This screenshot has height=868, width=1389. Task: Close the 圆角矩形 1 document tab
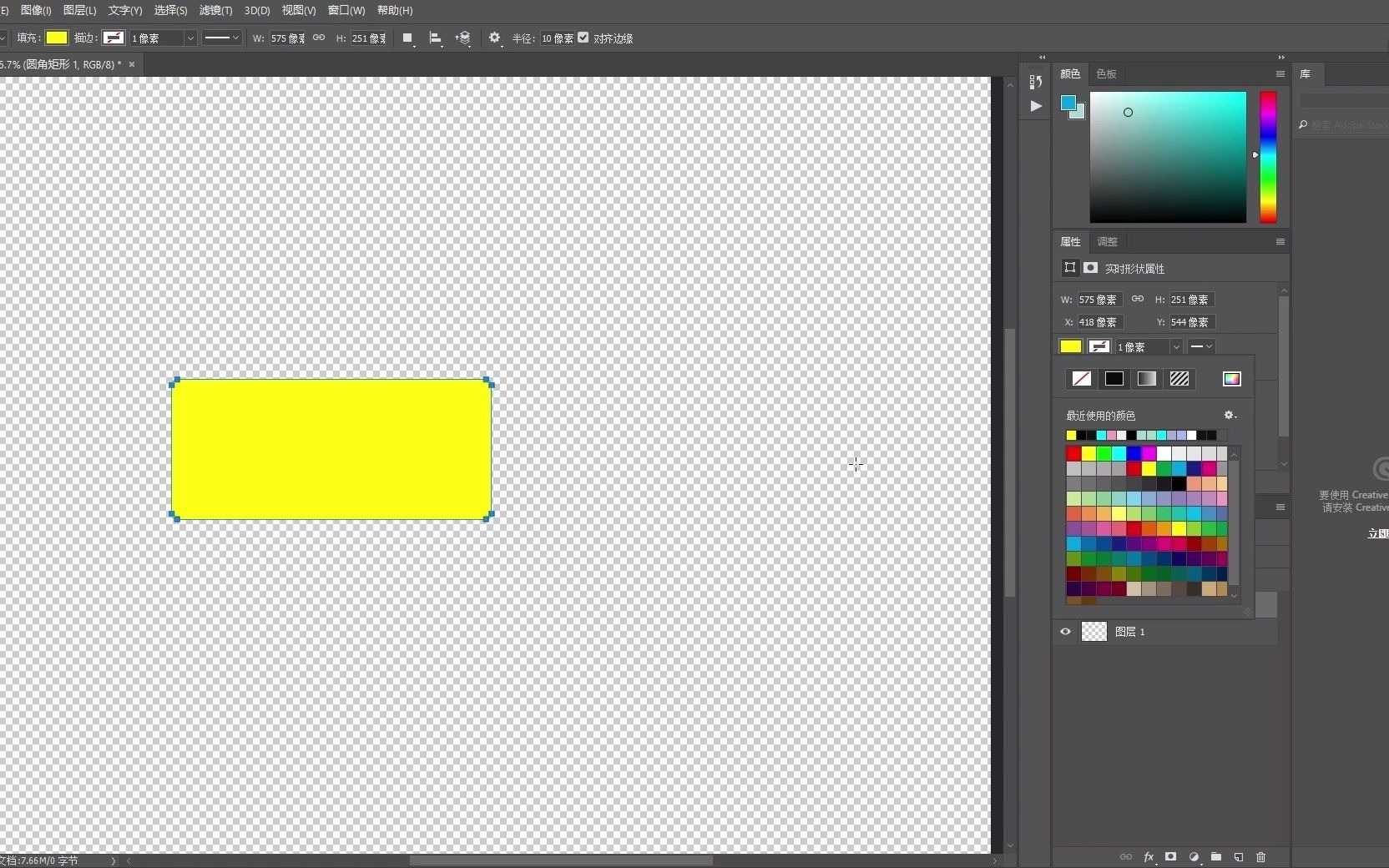click(x=132, y=64)
